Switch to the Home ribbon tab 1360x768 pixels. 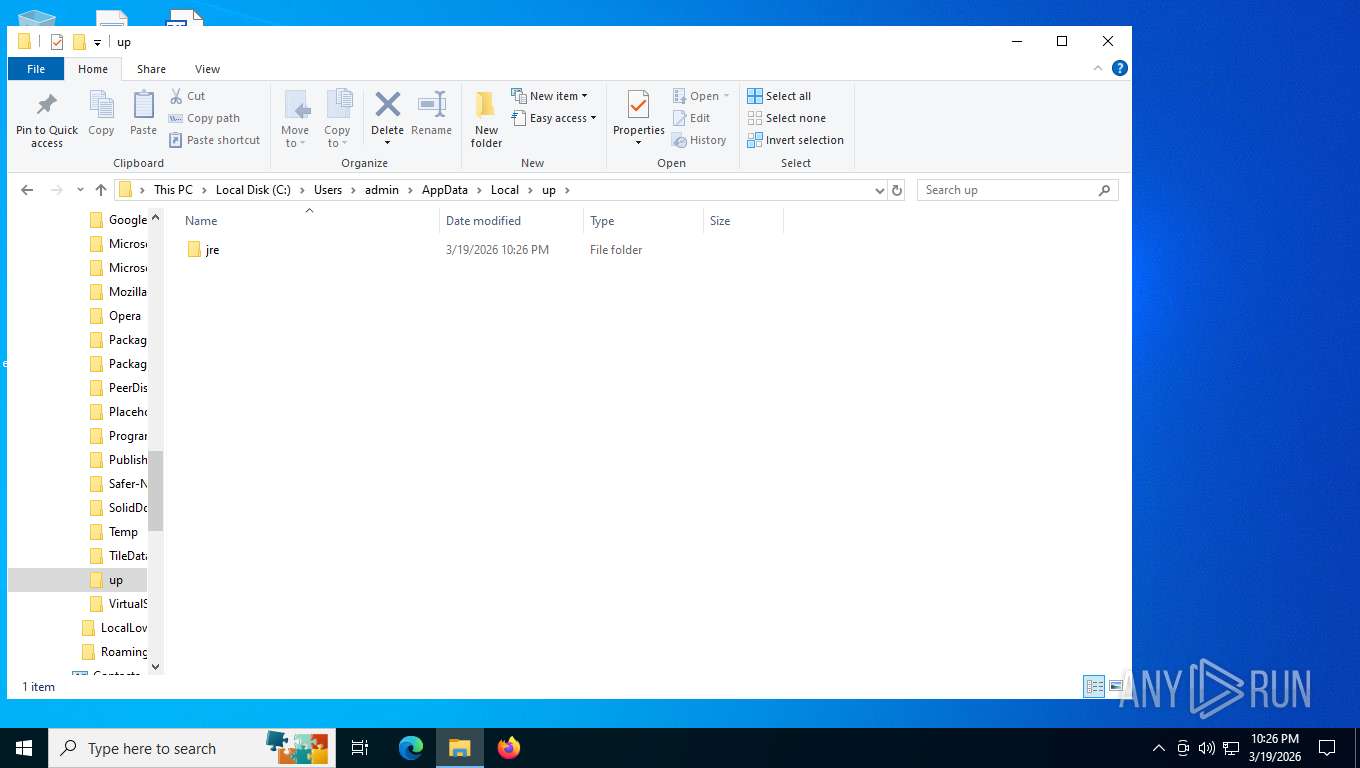pyautogui.click(x=93, y=69)
